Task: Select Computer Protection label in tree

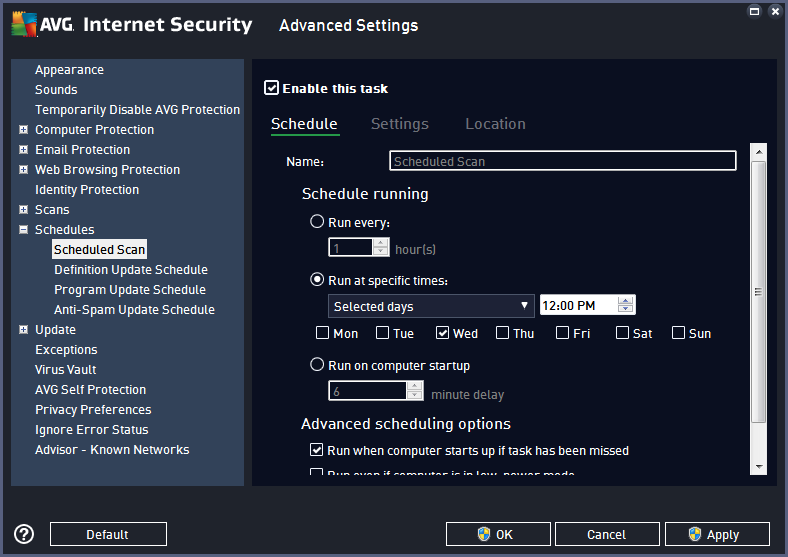Action: click(x=94, y=130)
